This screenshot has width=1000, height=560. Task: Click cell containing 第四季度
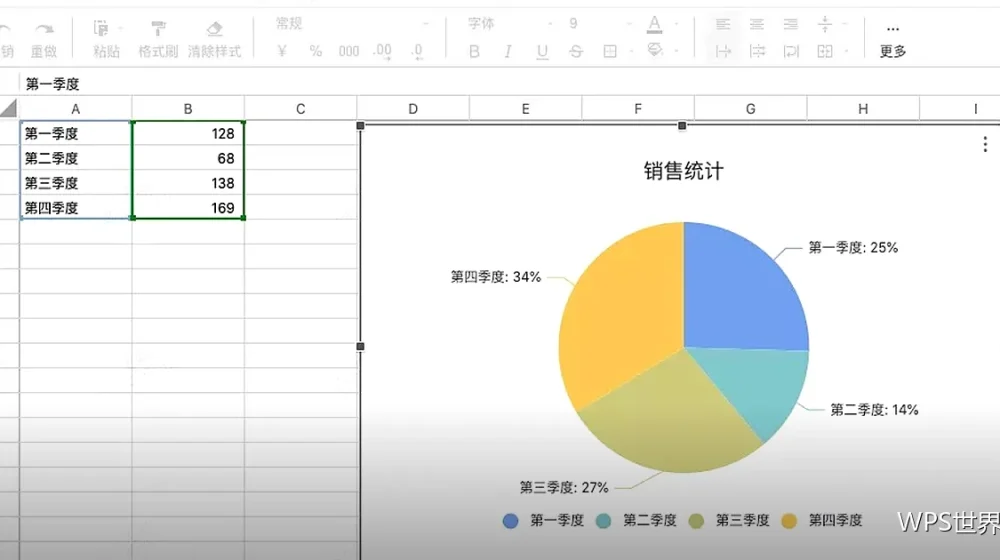[75, 207]
